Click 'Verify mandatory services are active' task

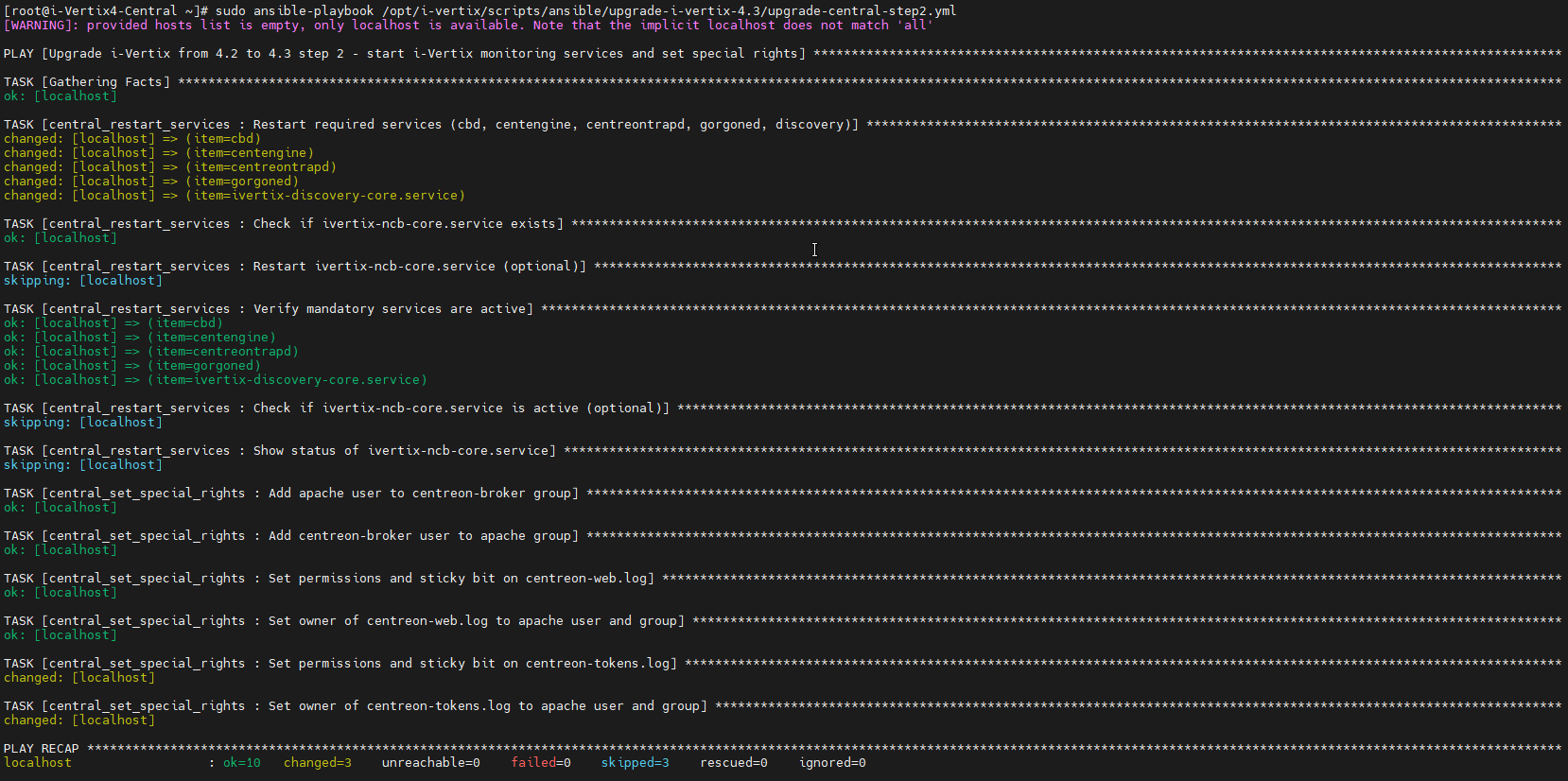coord(782,309)
